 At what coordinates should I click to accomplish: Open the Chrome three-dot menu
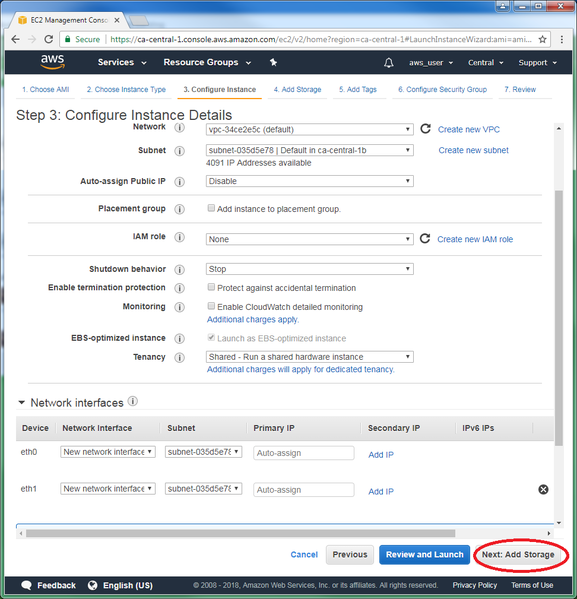coord(562,39)
